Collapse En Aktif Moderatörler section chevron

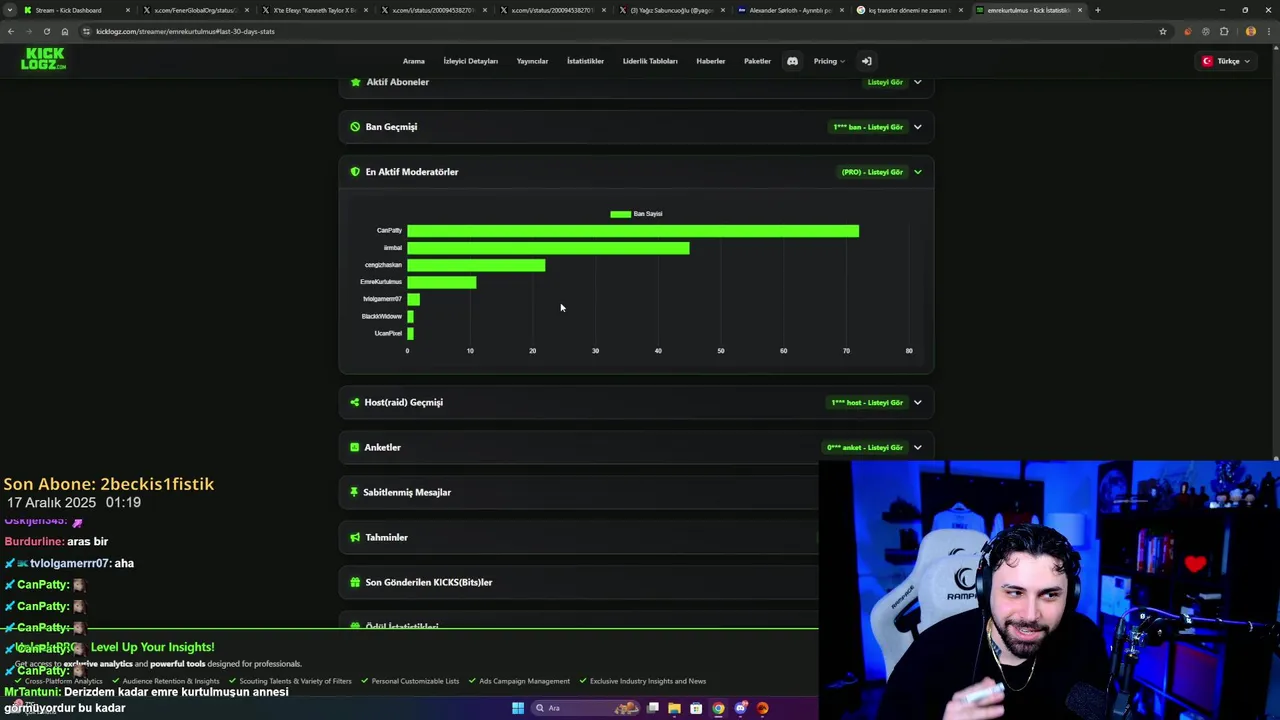(x=917, y=172)
